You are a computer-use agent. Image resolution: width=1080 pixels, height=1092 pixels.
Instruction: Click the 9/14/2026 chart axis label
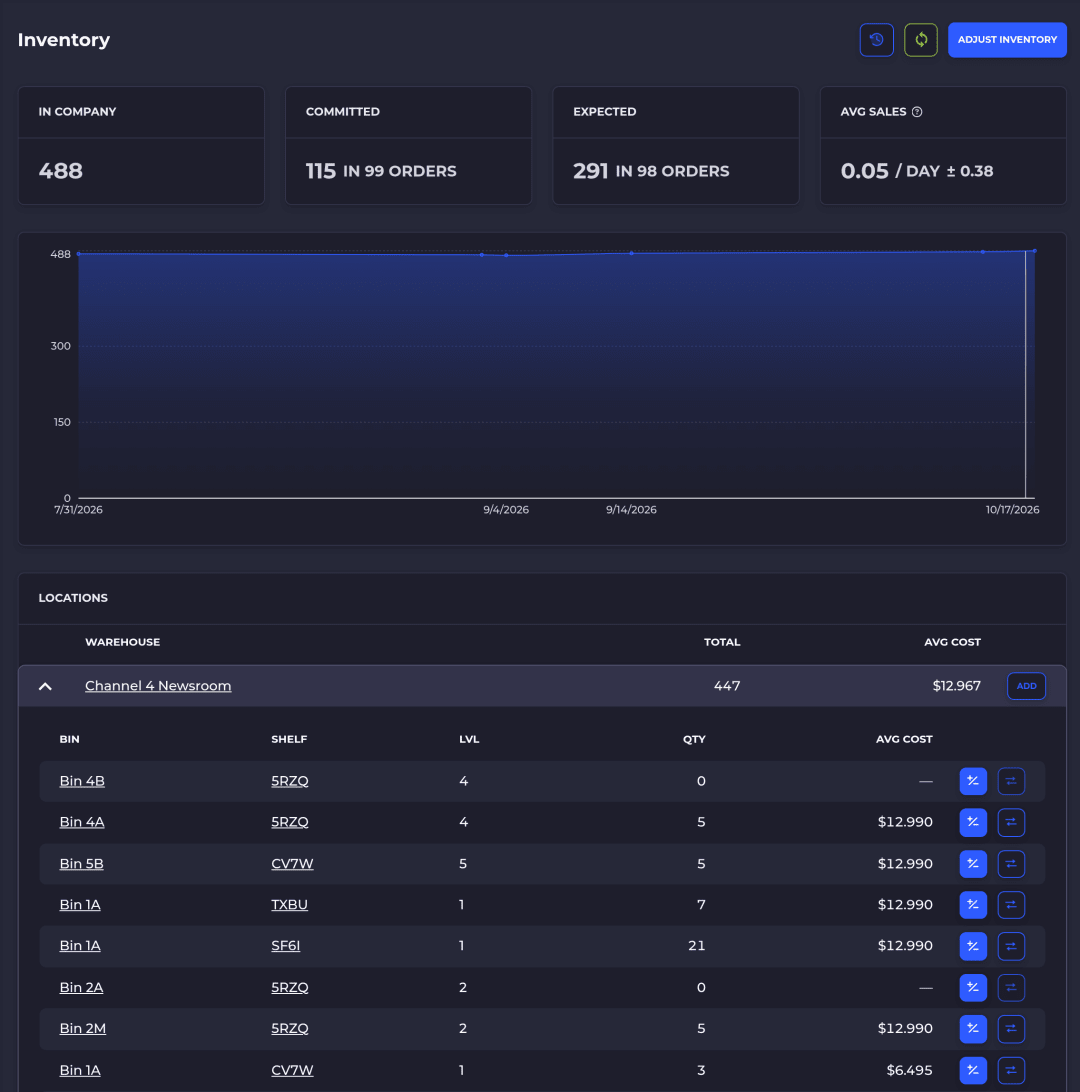[x=631, y=510]
